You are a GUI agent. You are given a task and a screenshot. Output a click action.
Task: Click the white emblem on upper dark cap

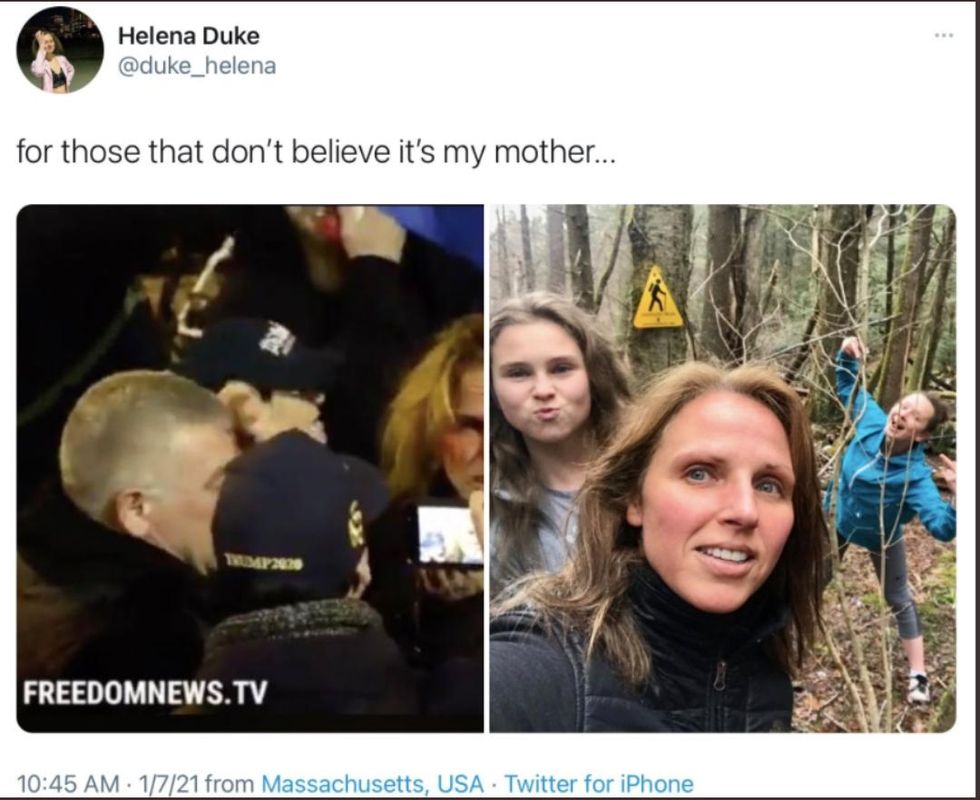tap(278, 340)
